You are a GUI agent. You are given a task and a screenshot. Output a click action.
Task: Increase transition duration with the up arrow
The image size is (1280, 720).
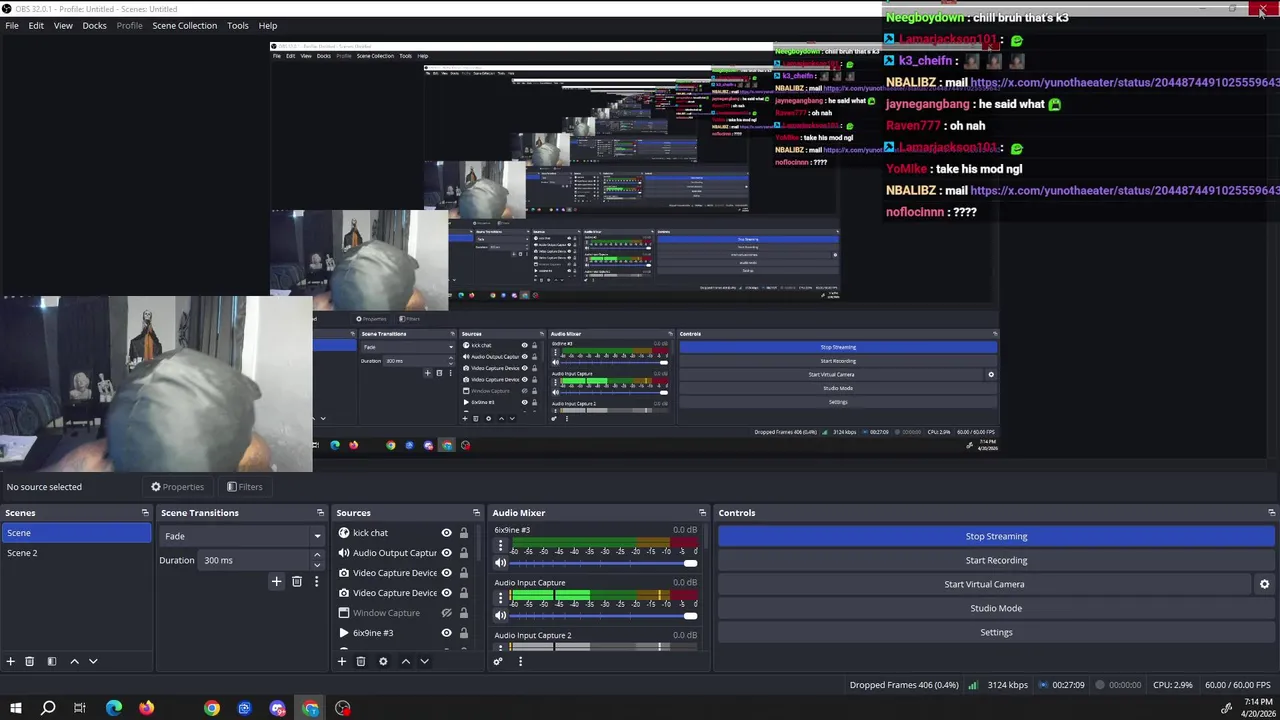click(x=317, y=555)
